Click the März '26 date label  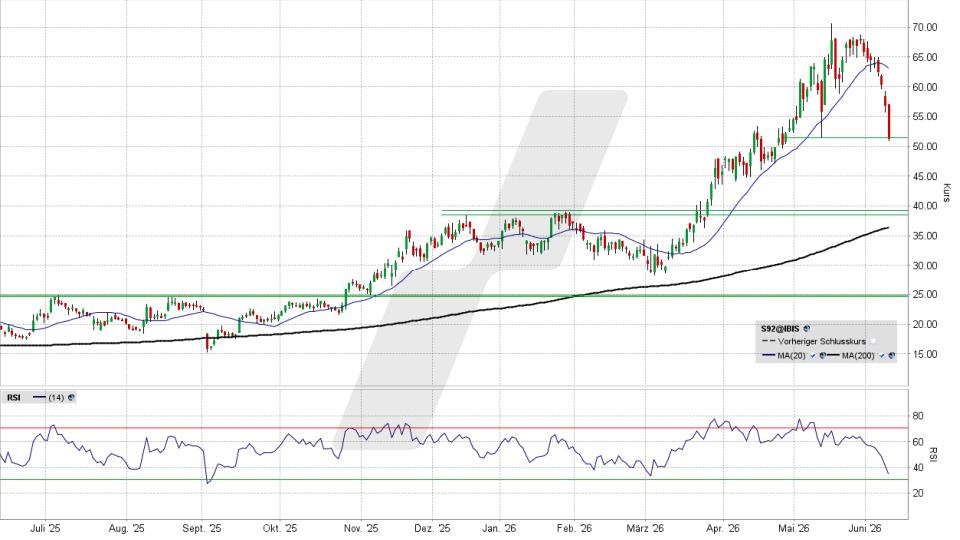point(645,528)
